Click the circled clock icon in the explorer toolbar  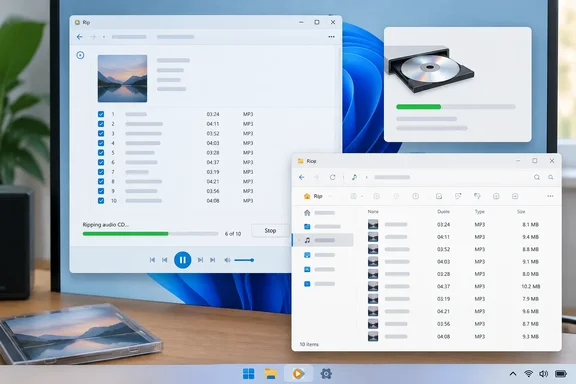(415, 196)
